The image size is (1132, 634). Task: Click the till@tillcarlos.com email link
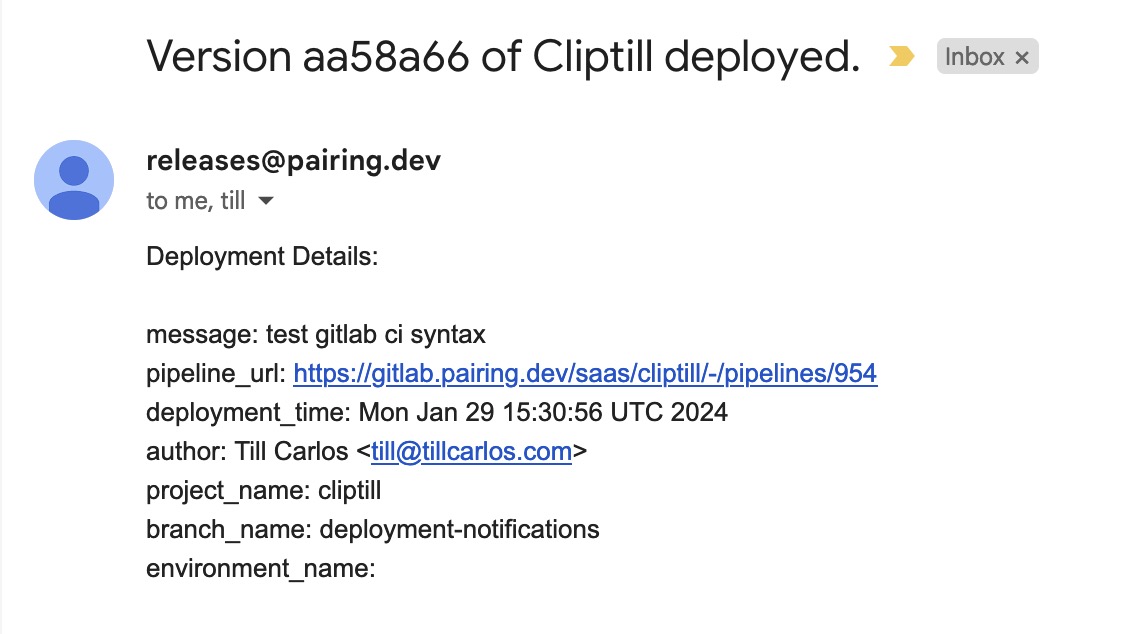pyautogui.click(x=471, y=451)
